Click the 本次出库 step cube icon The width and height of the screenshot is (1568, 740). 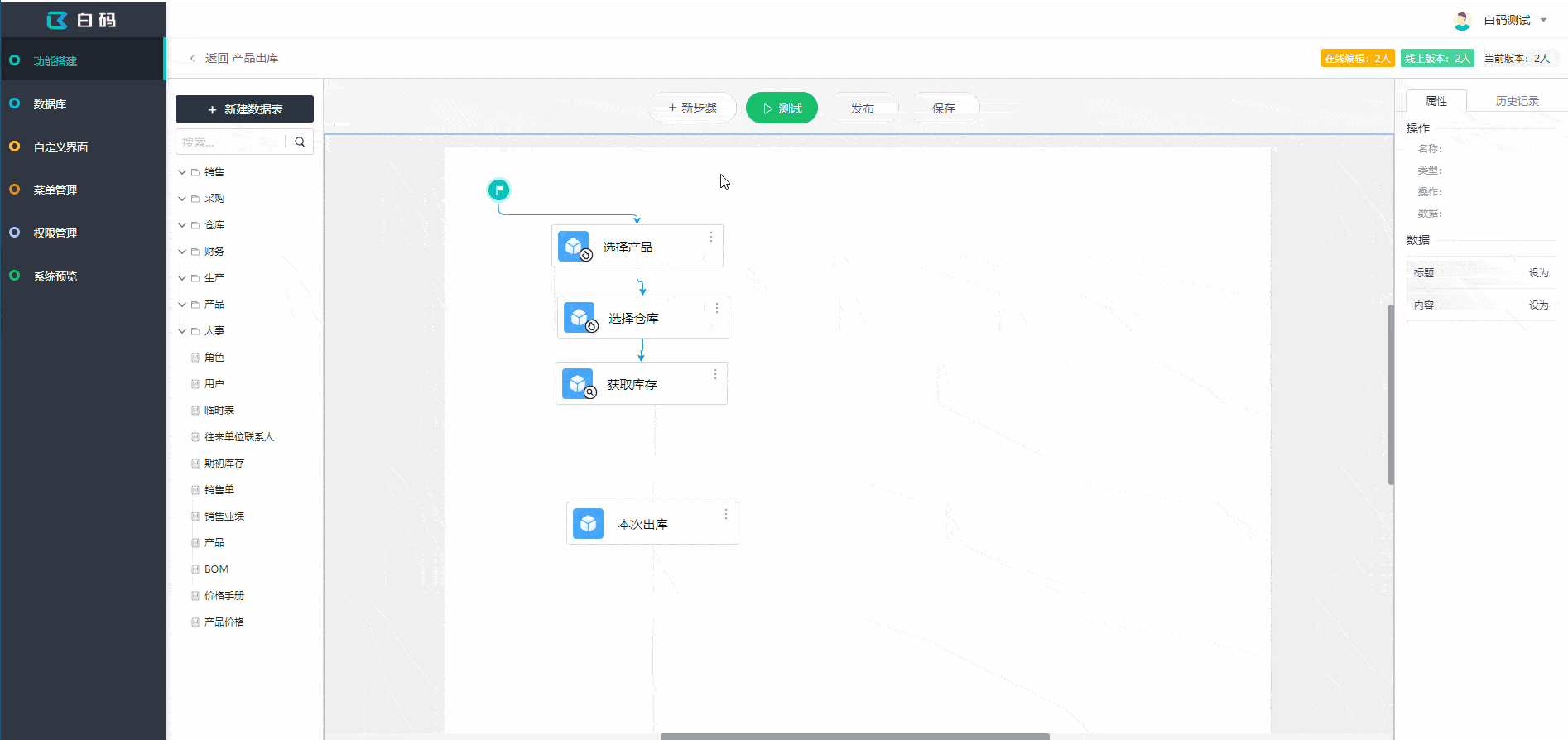tap(589, 523)
